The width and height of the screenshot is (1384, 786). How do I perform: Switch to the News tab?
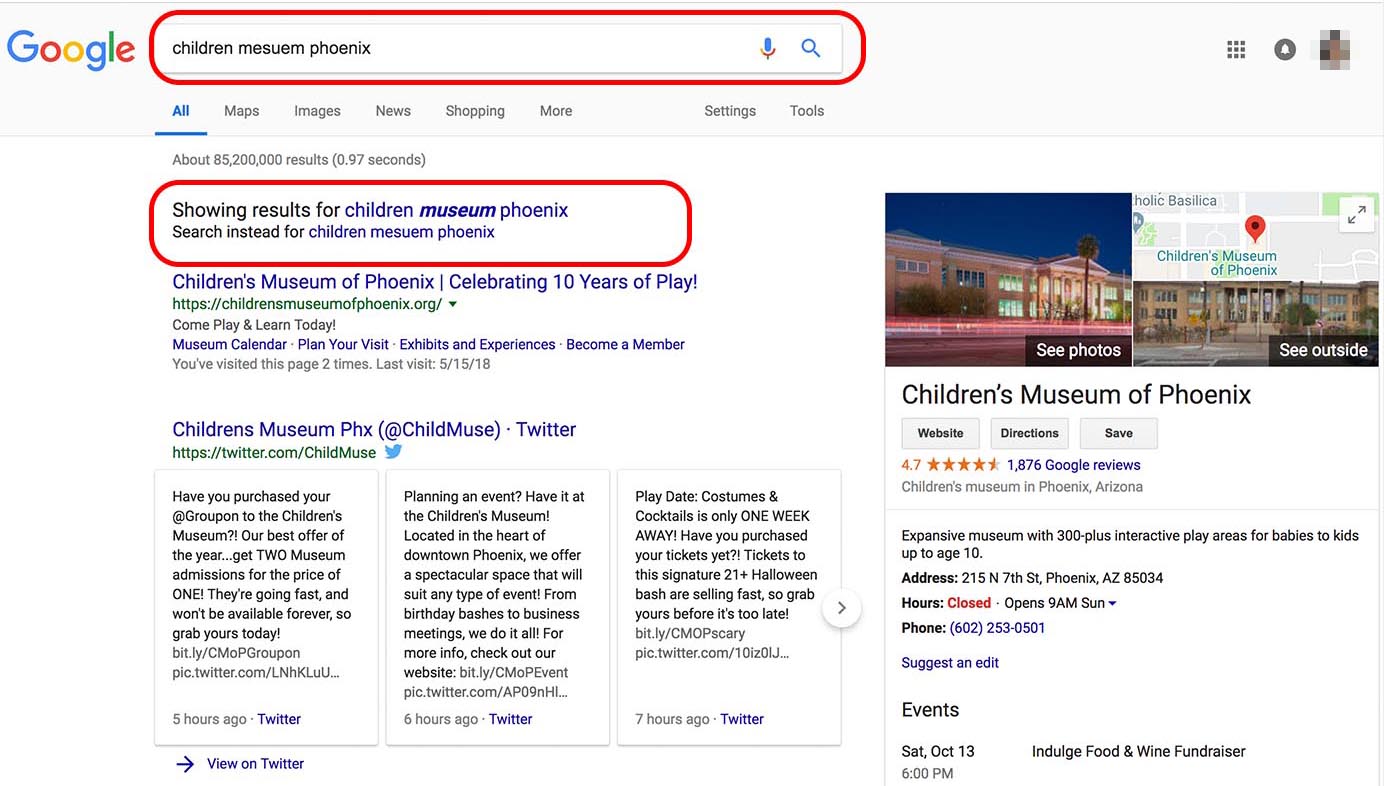pos(393,111)
